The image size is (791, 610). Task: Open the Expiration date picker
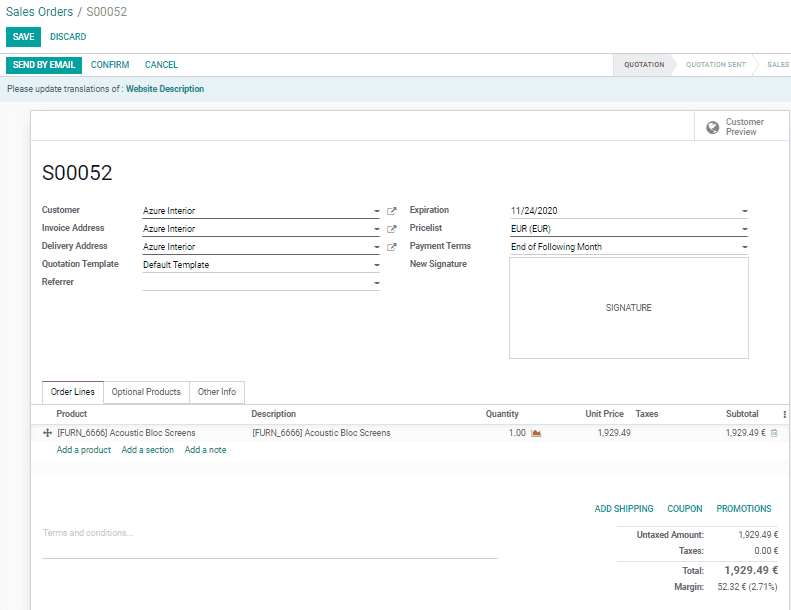tap(745, 211)
